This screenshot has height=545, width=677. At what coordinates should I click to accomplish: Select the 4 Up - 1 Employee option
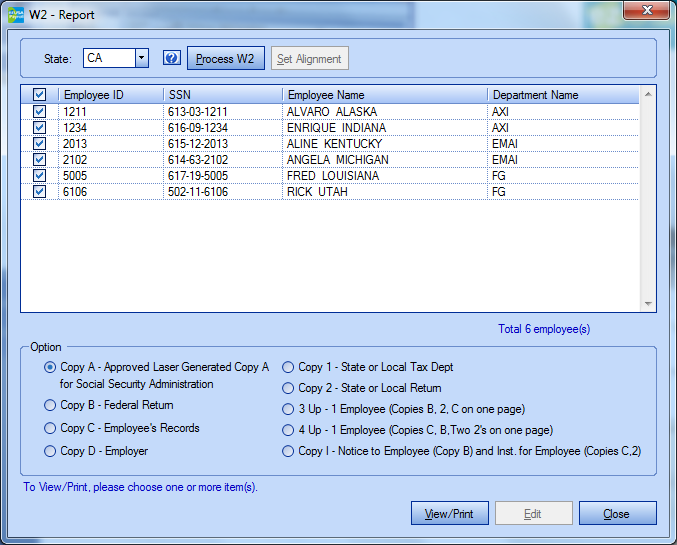(289, 430)
